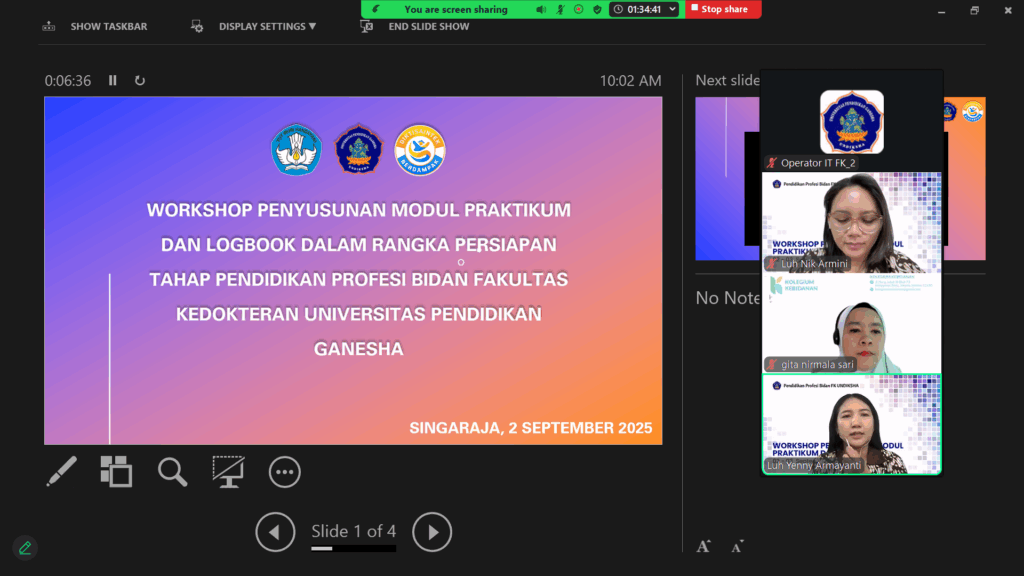The width and height of the screenshot is (1024, 576).
Task: Select Luh Nik Armini video tile
Action: (x=852, y=222)
